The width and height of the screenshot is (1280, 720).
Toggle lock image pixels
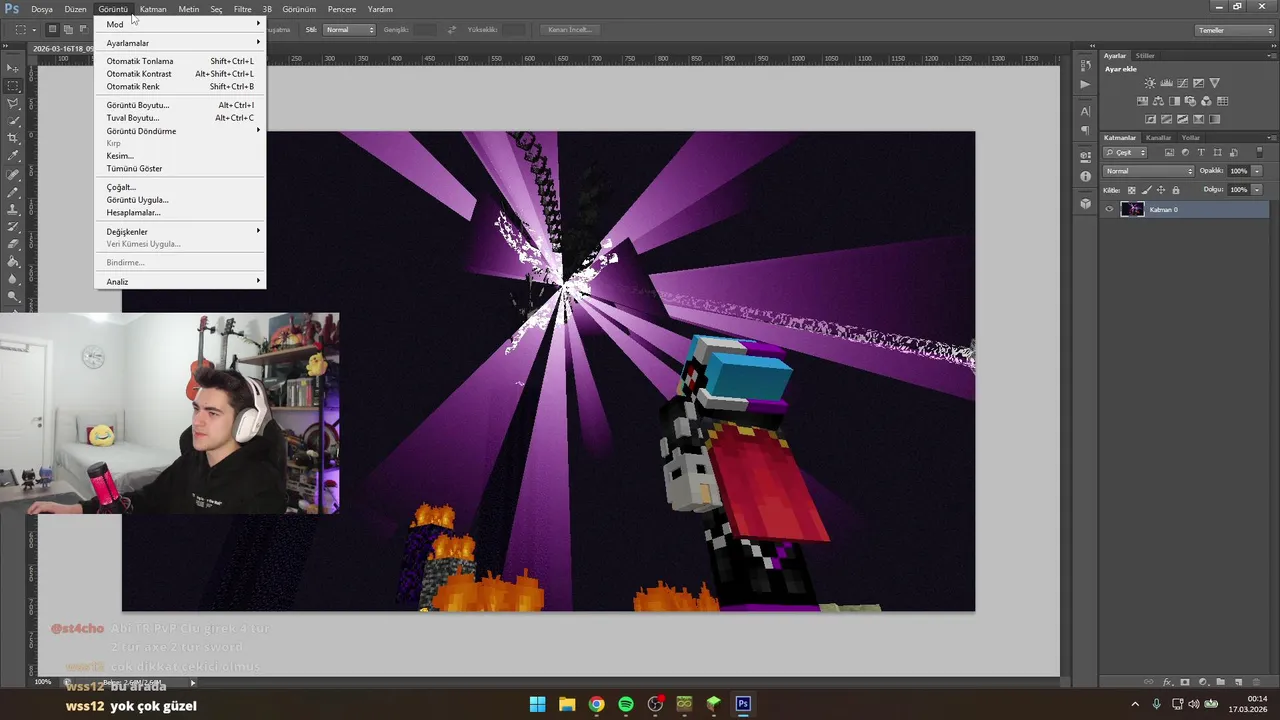[x=1147, y=190]
